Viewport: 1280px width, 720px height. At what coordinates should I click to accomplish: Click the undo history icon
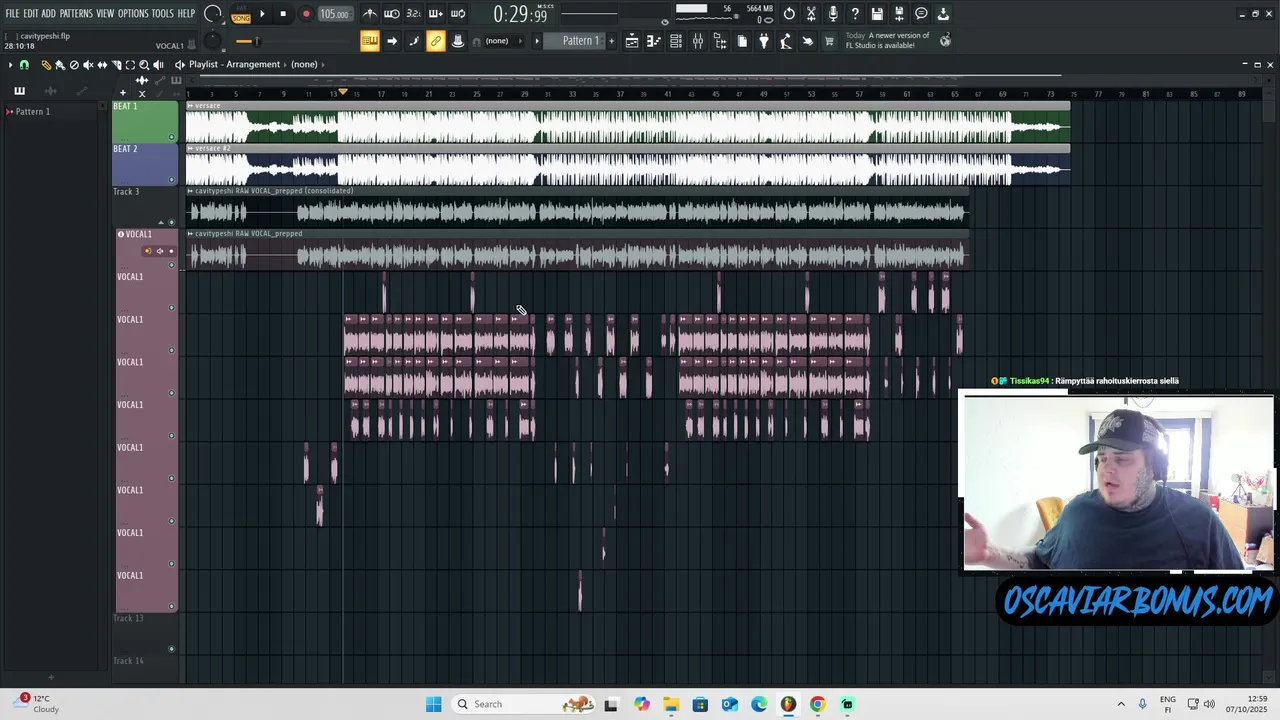[789, 14]
